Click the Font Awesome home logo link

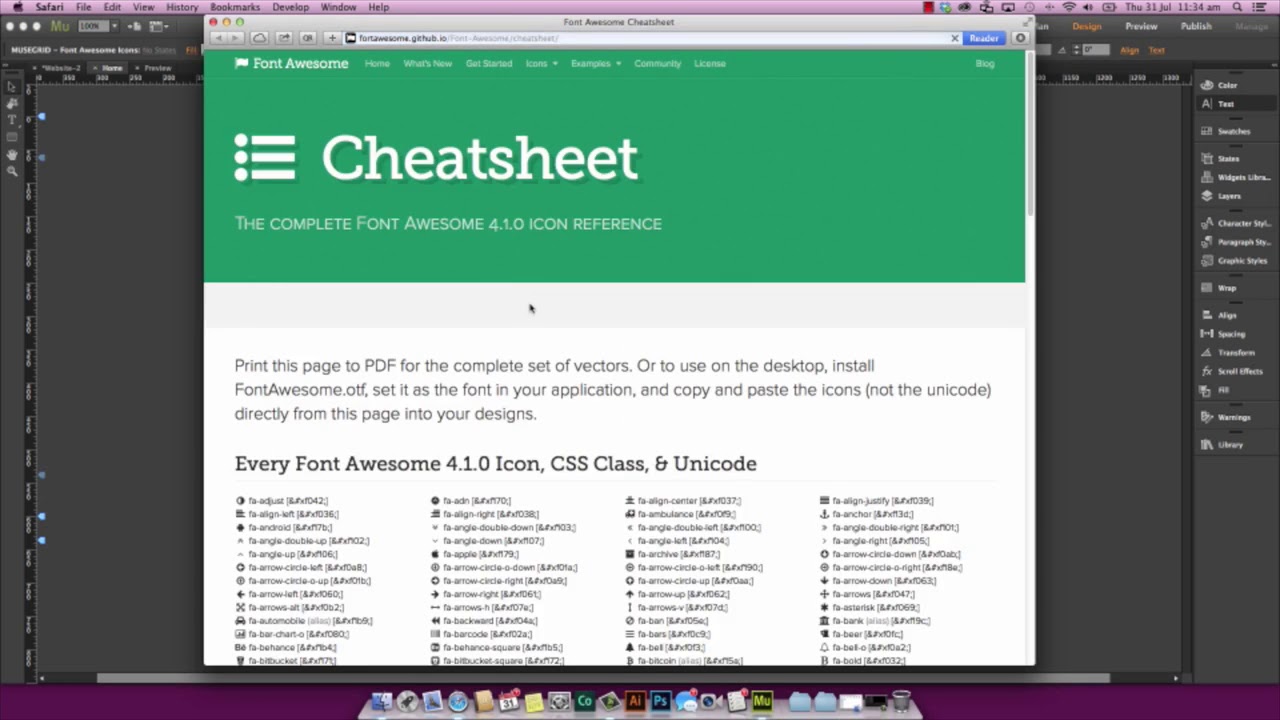[x=292, y=63]
